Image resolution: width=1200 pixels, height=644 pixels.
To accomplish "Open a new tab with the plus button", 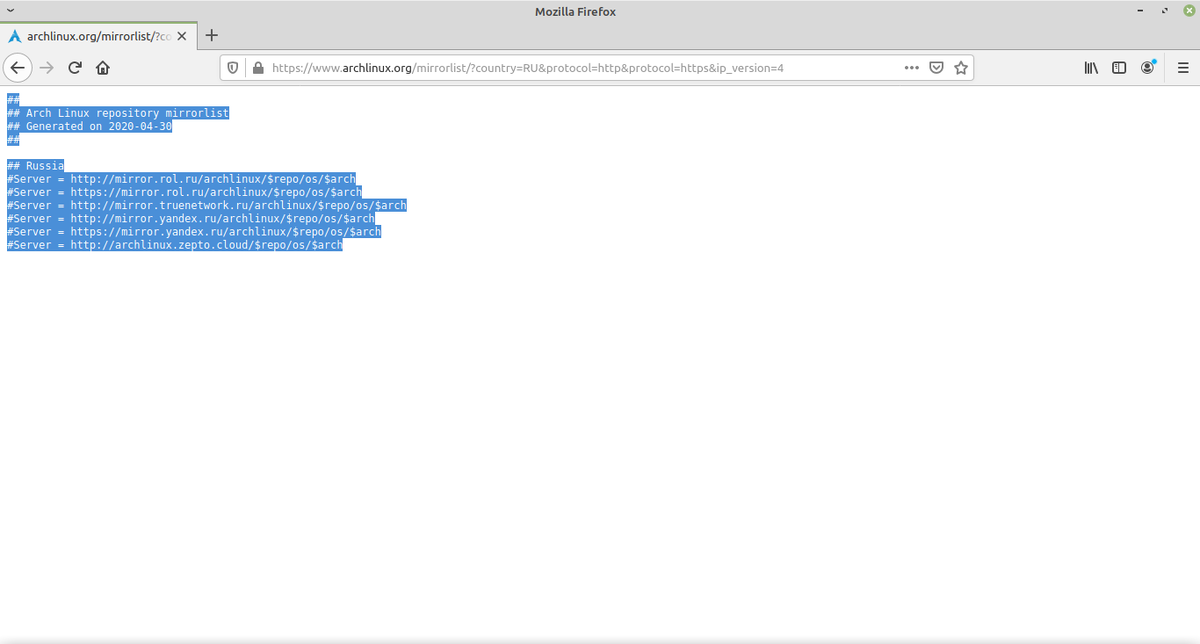I will [x=212, y=35].
